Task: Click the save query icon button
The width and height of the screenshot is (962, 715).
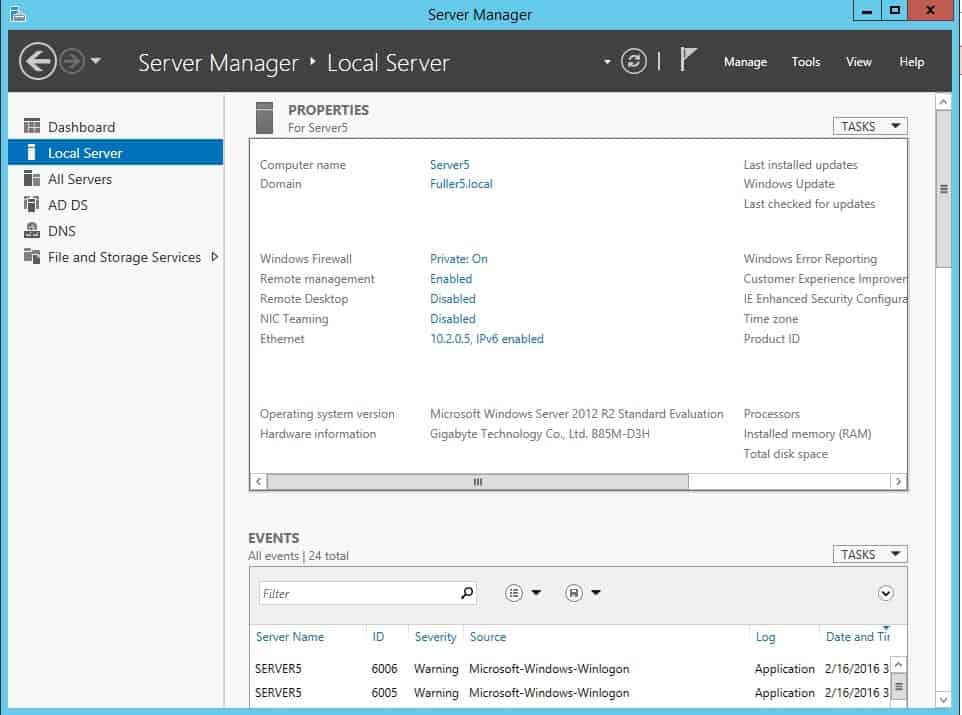Action: [574, 593]
